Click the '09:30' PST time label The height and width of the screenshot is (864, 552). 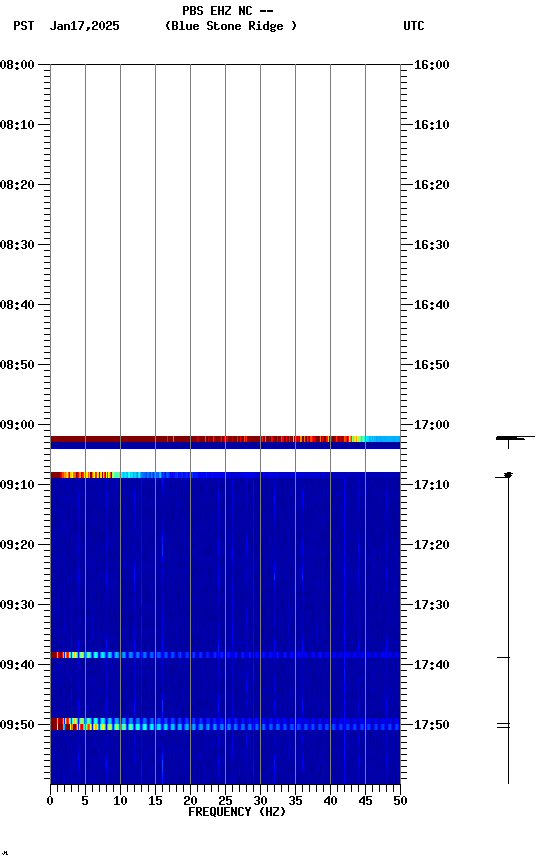17,605
